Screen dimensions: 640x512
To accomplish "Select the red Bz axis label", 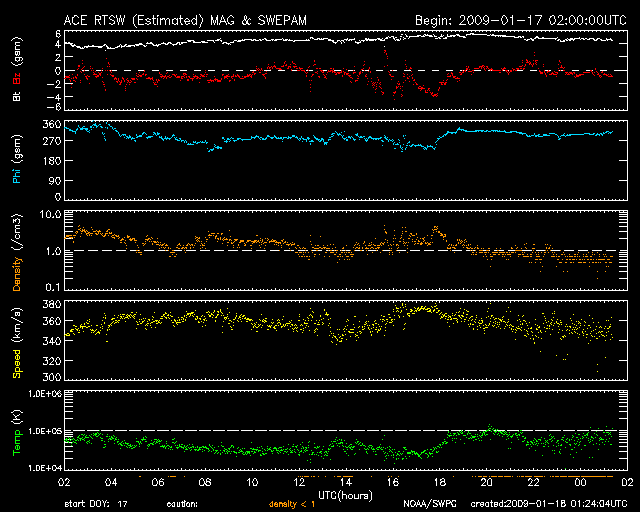I will (x=16, y=79).
